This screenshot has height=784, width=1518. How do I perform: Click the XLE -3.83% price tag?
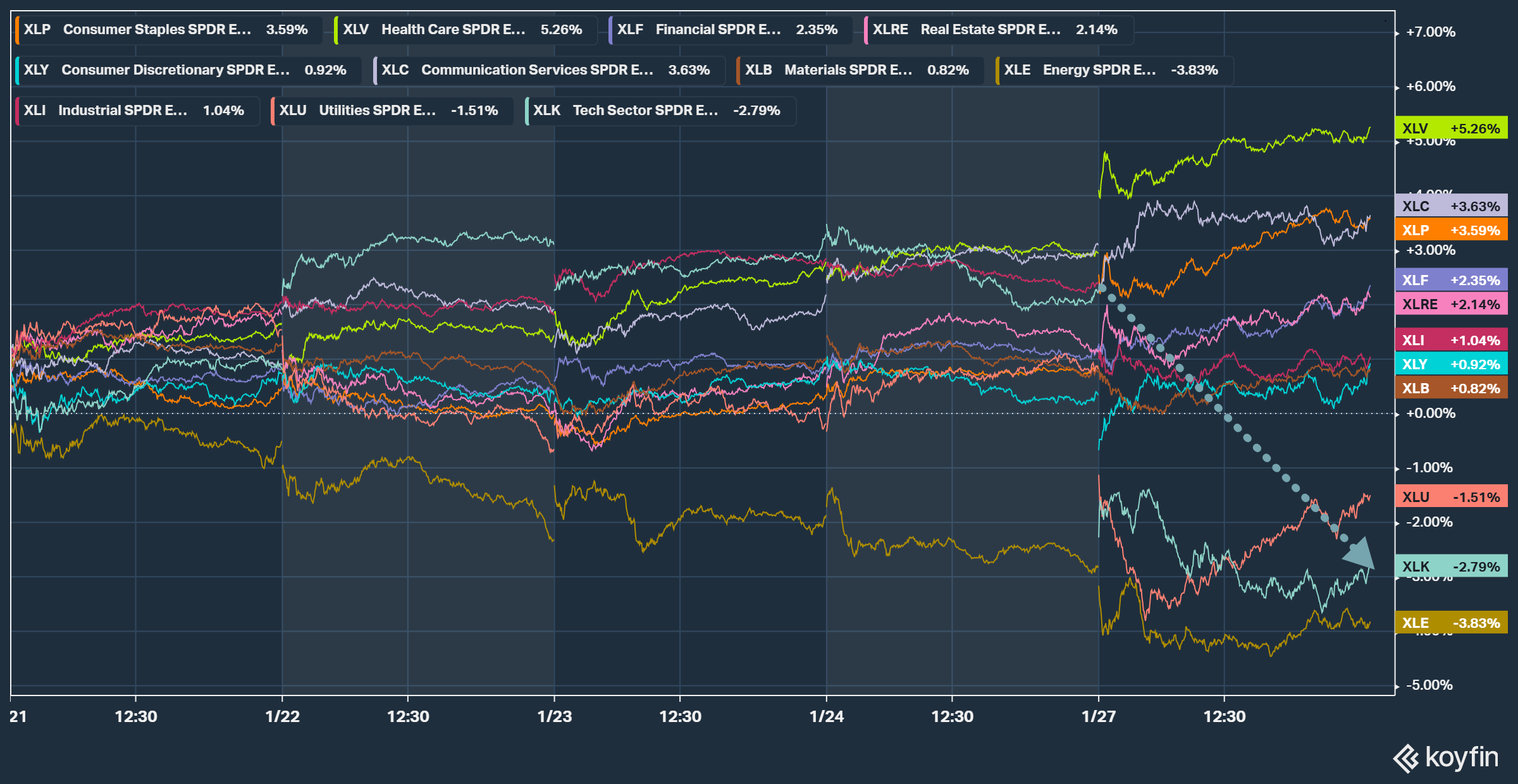pos(1451,623)
